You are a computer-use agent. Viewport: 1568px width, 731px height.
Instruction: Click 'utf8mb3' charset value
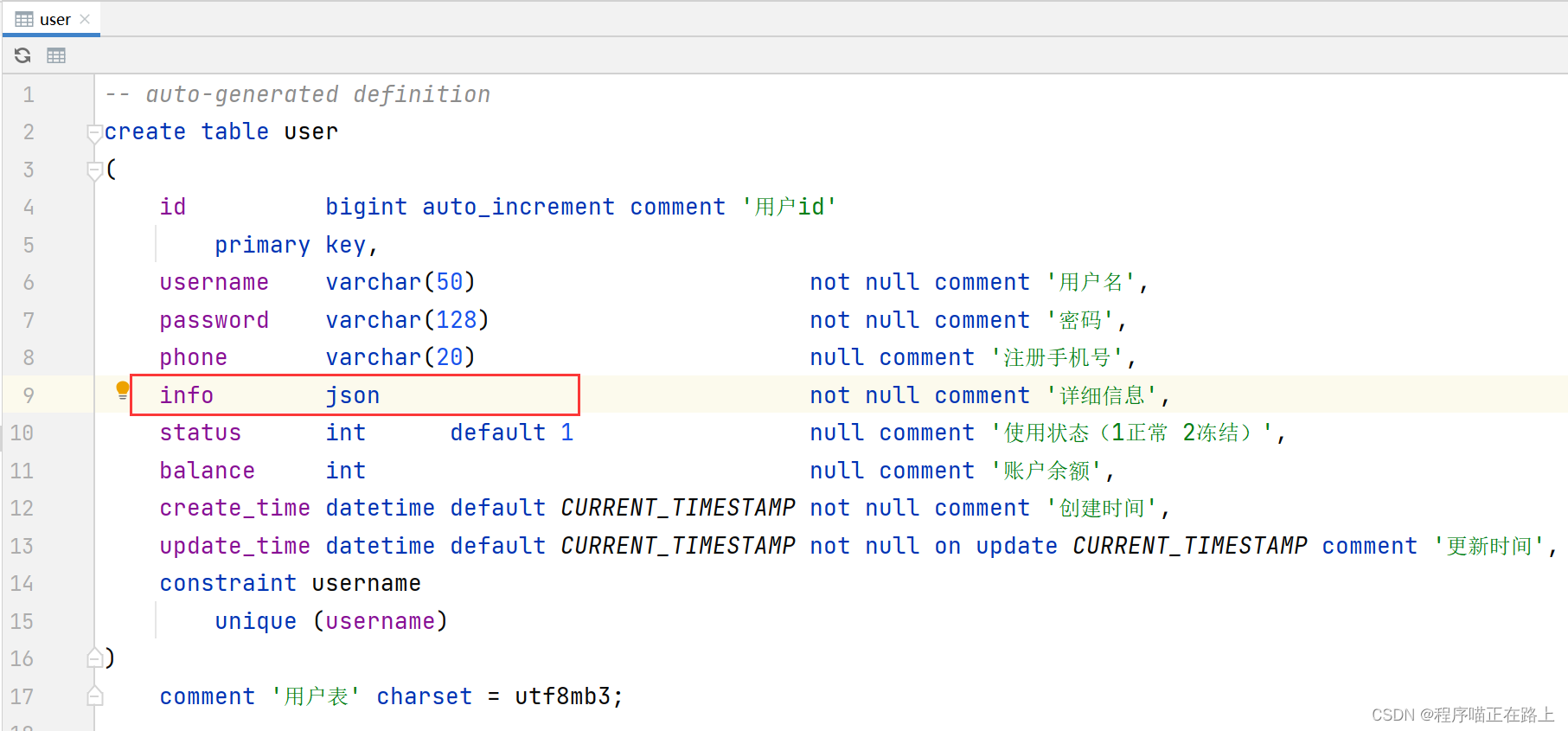(x=563, y=696)
